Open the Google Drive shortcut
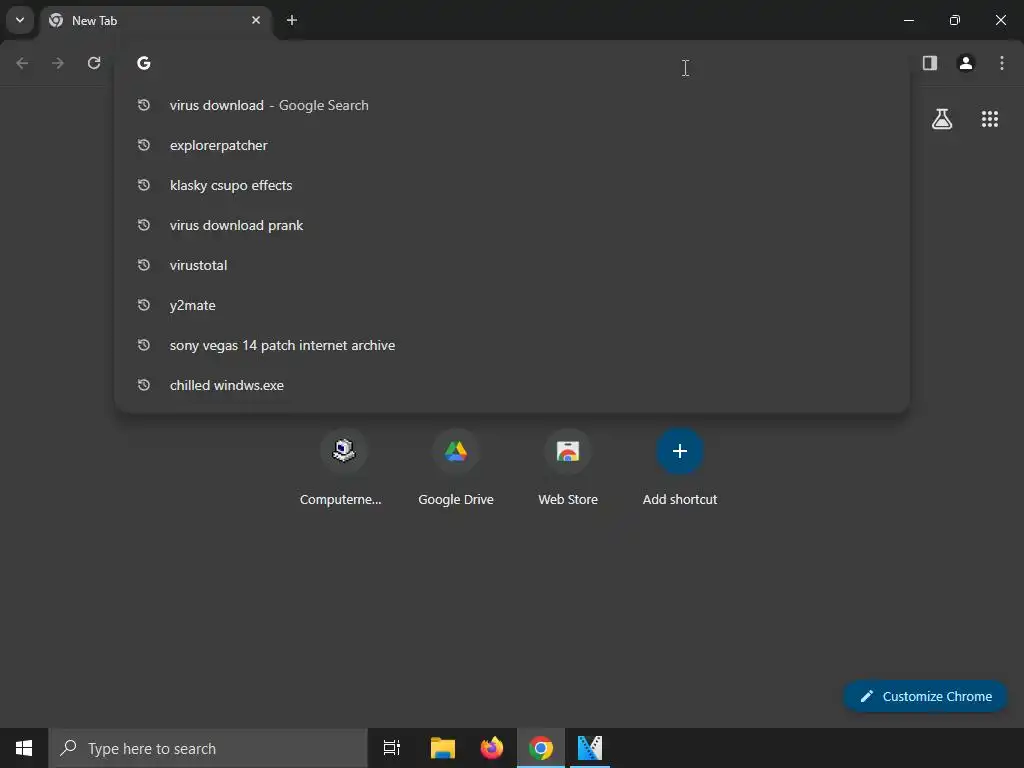 456,468
